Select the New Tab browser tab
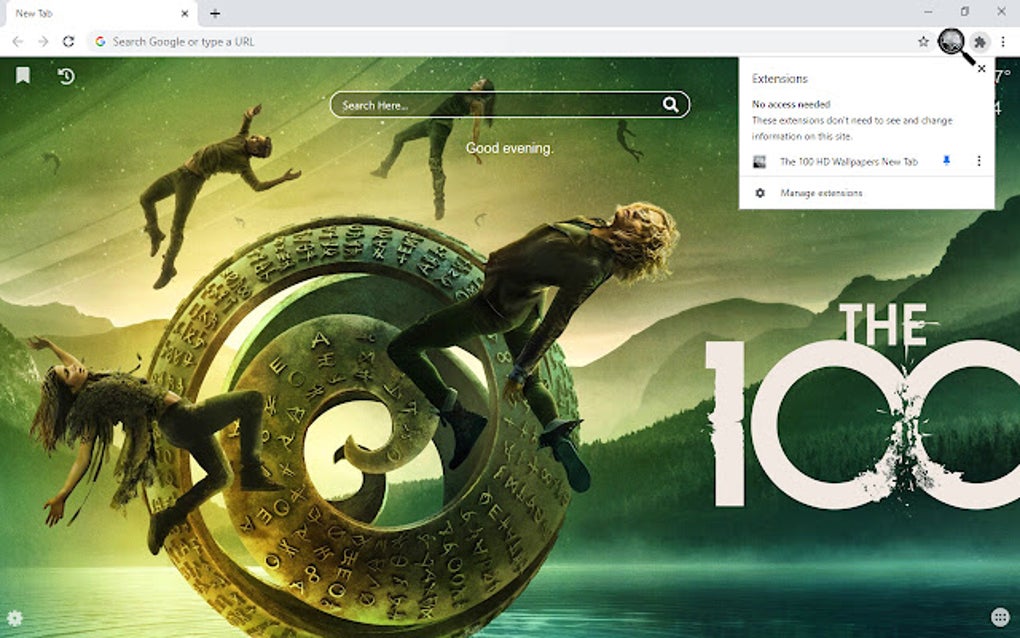 pyautogui.click(x=100, y=14)
